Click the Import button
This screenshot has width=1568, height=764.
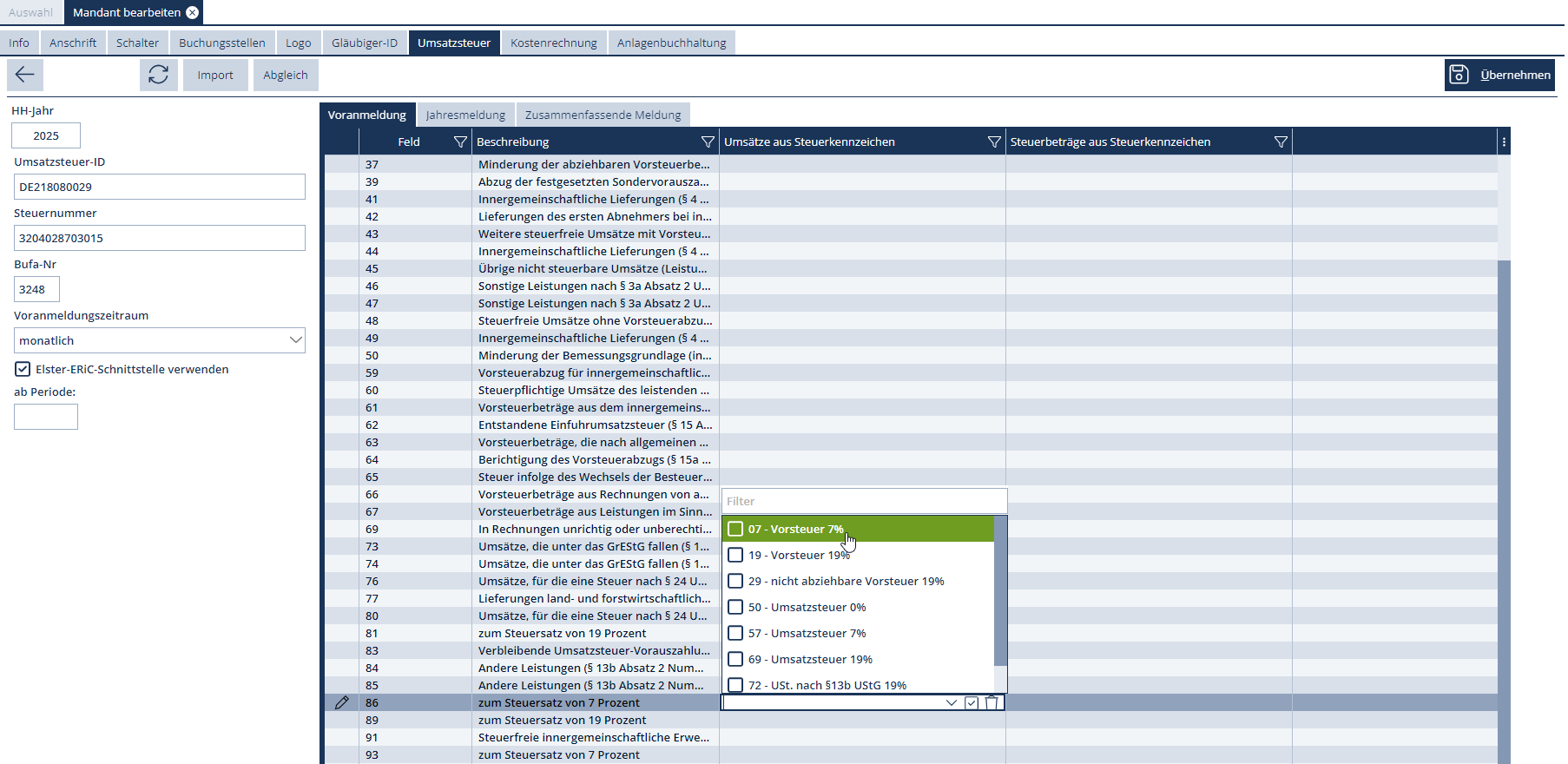[214, 75]
